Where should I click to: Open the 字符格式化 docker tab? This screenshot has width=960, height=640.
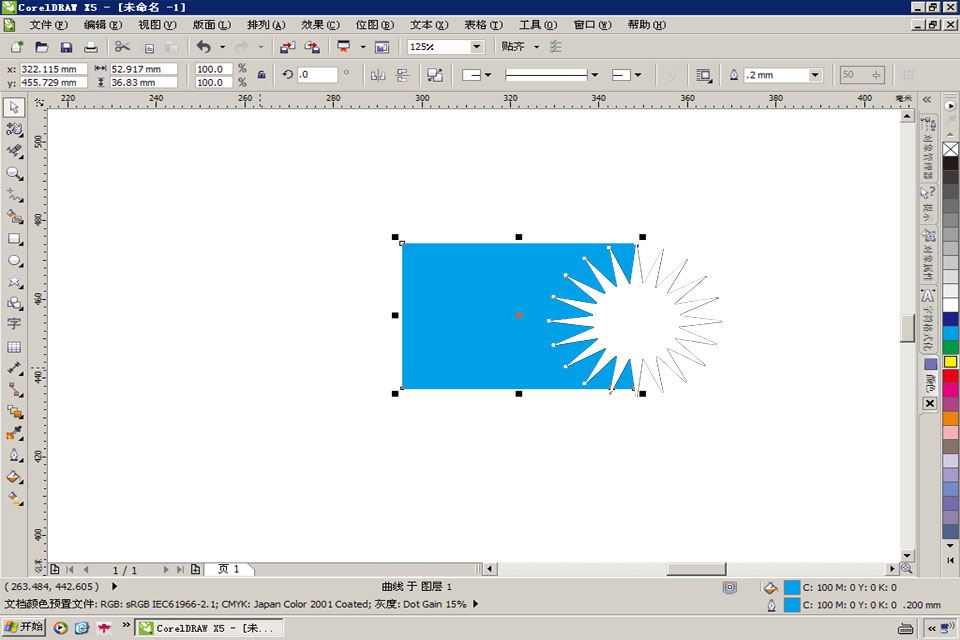[x=928, y=320]
